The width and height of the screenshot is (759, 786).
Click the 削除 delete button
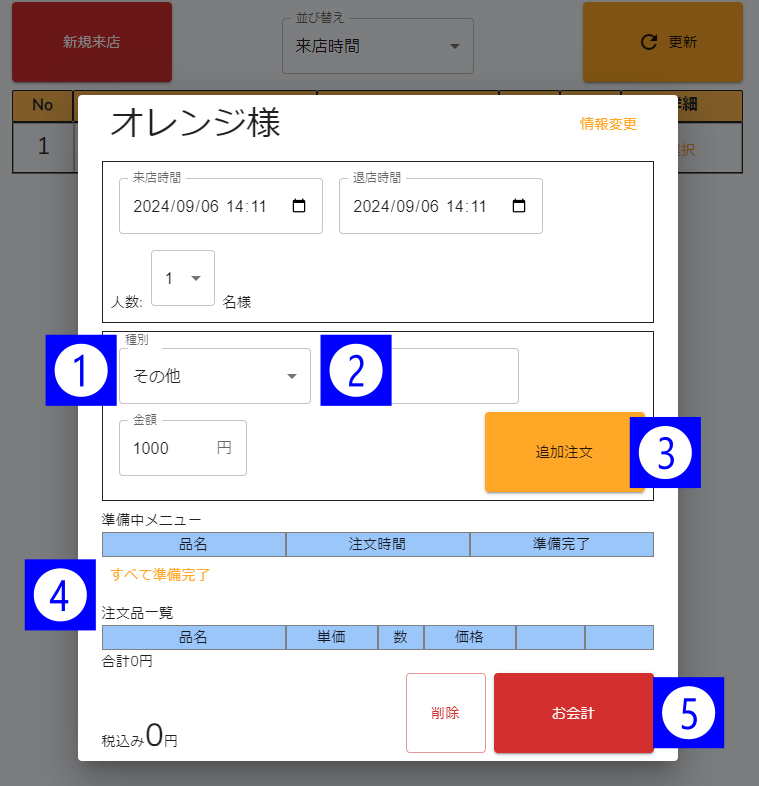[445, 713]
